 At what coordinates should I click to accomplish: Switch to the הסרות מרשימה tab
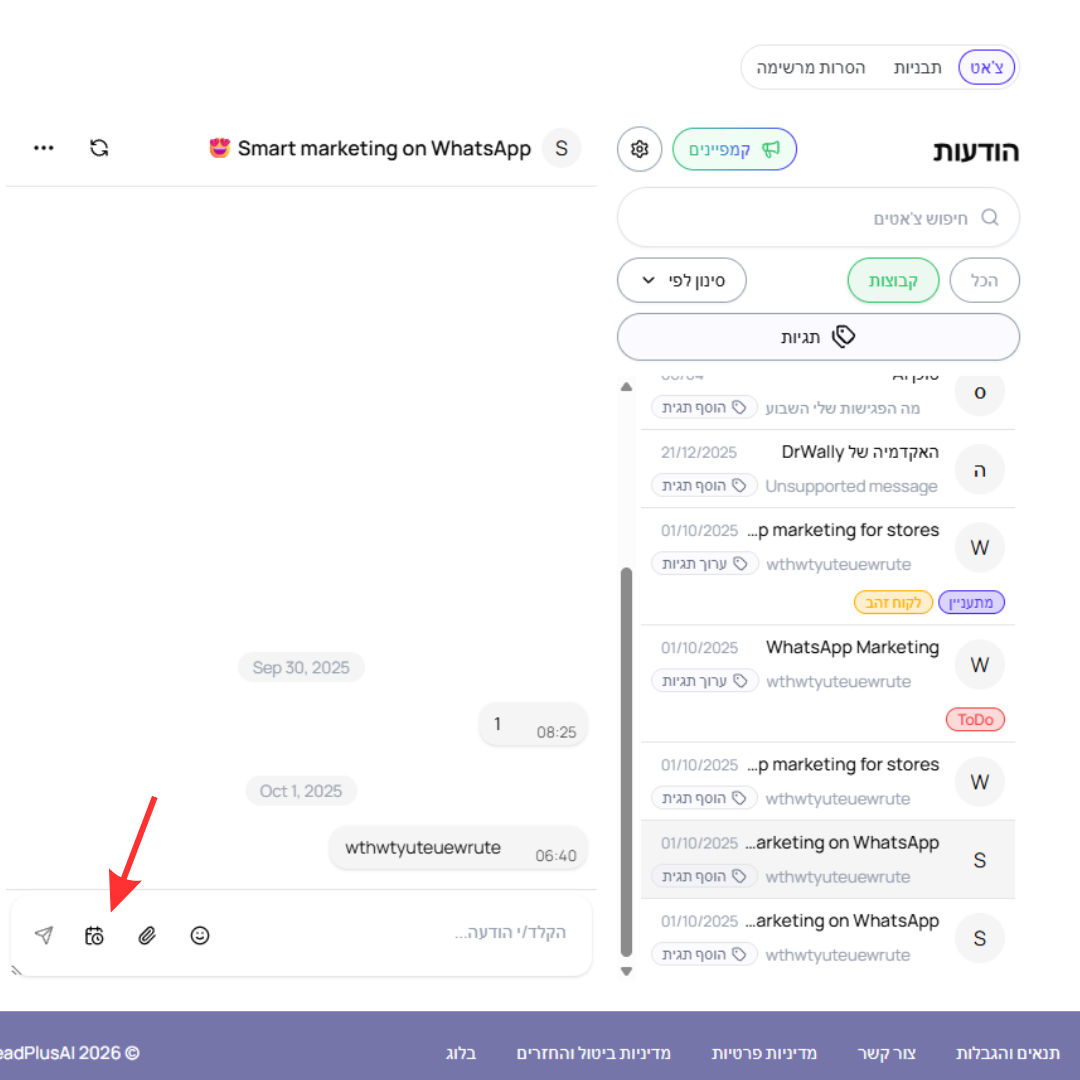[811, 68]
